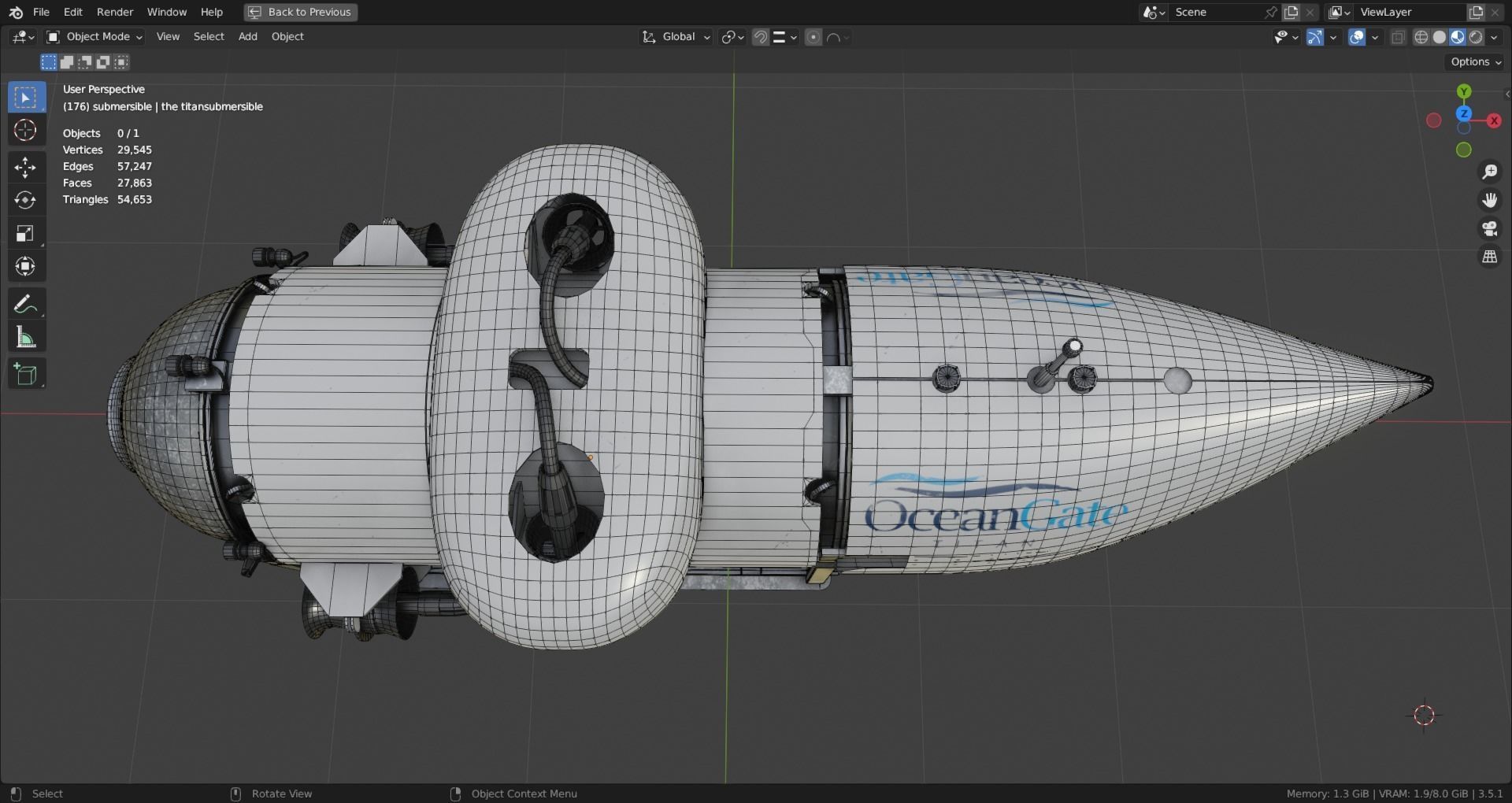
Task: Toggle snapping magnet icon
Action: pyautogui.click(x=761, y=37)
